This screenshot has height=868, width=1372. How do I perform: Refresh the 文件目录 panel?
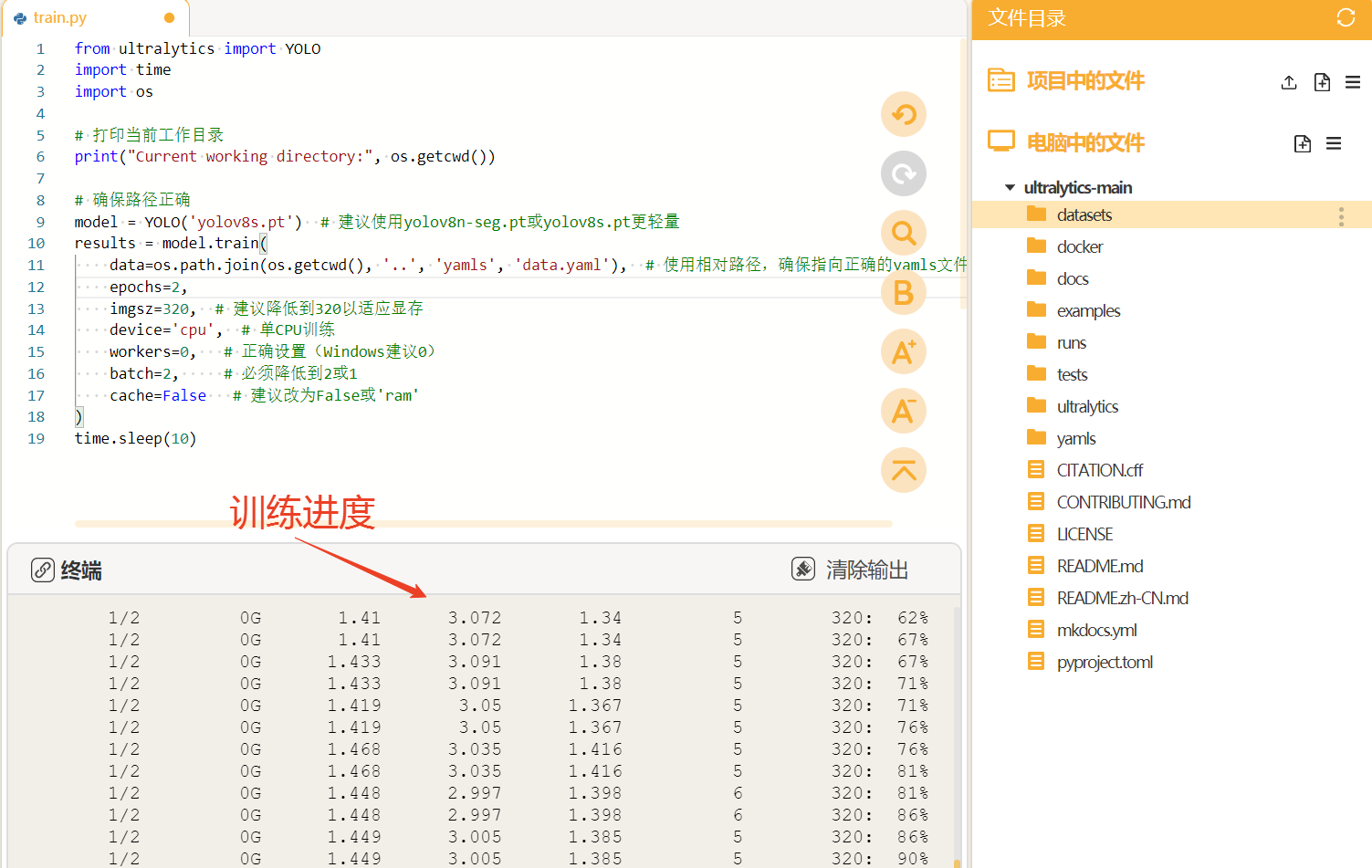click(x=1346, y=17)
